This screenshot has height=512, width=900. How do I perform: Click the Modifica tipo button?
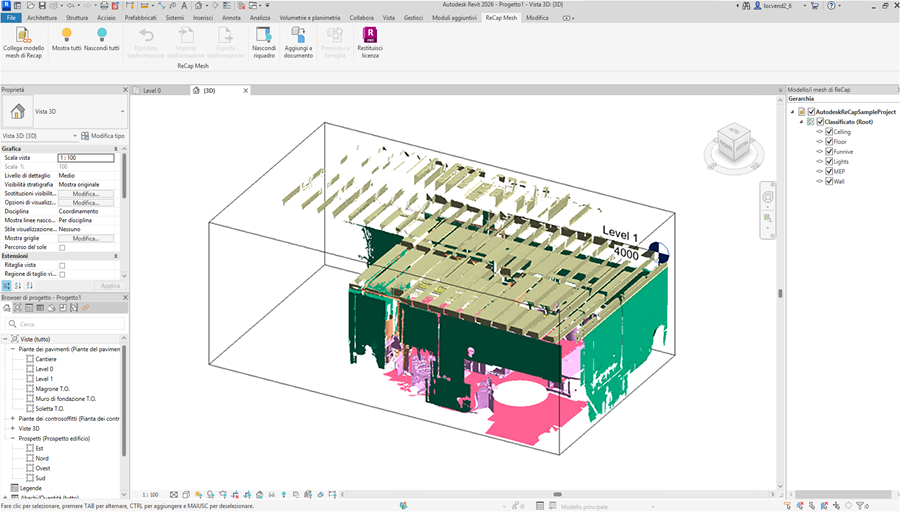tap(103, 135)
